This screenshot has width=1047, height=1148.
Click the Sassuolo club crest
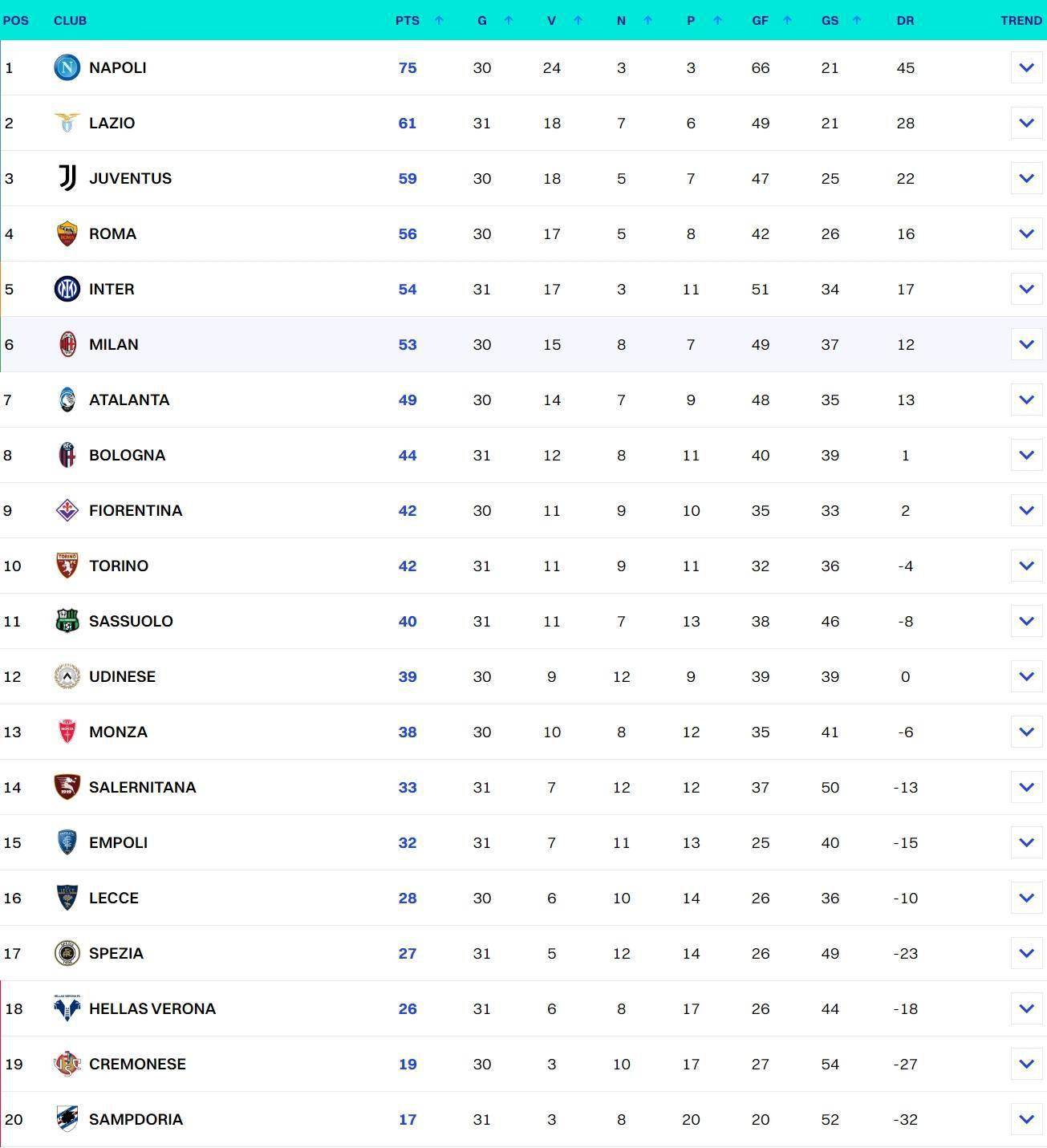[x=67, y=621]
